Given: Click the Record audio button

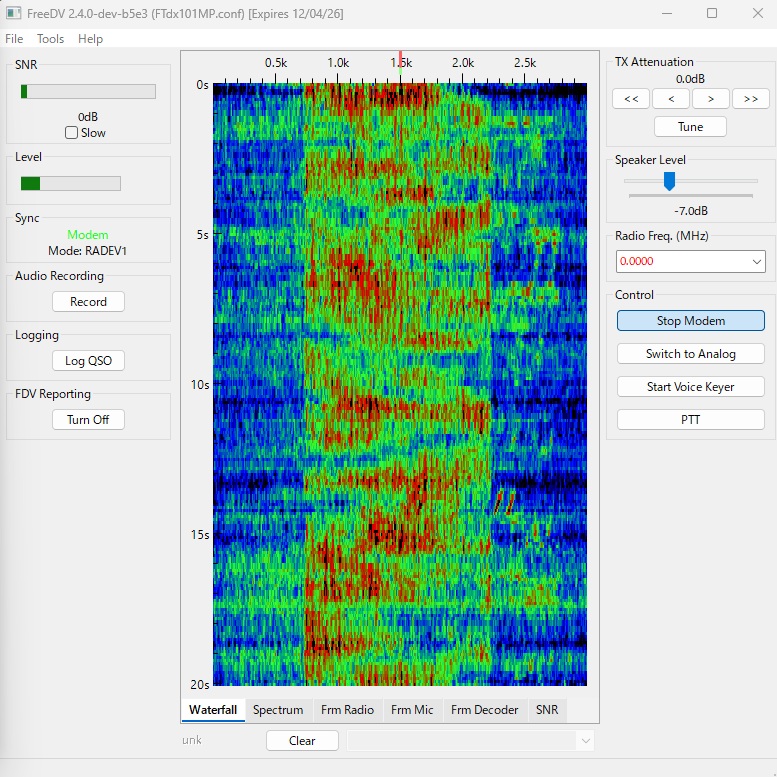Looking at the screenshot, I should pyautogui.click(x=88, y=302).
